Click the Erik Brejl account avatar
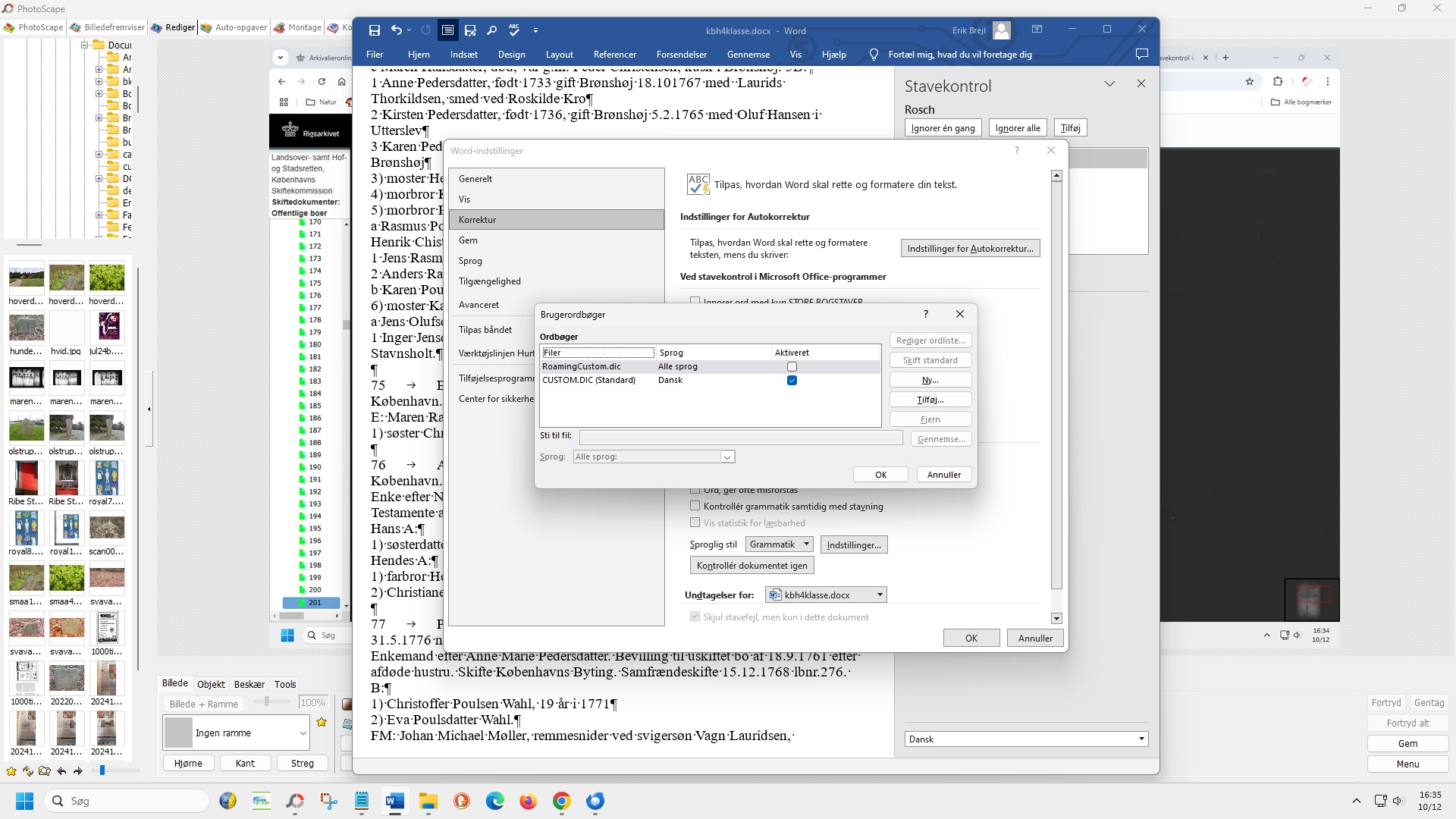The height and width of the screenshot is (819, 1456). click(x=1002, y=30)
